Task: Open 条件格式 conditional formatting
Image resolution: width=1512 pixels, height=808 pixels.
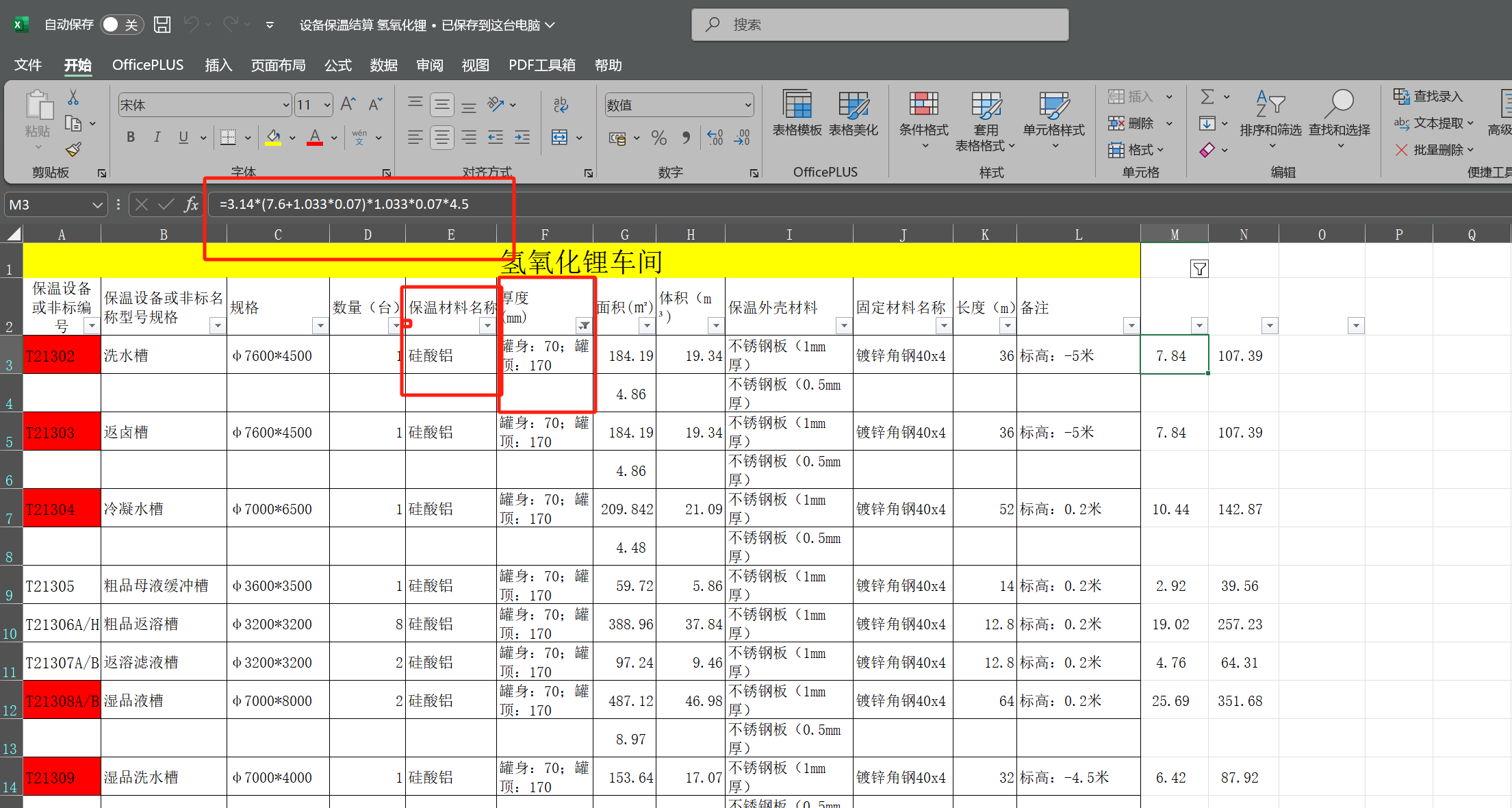Action: tap(923, 121)
